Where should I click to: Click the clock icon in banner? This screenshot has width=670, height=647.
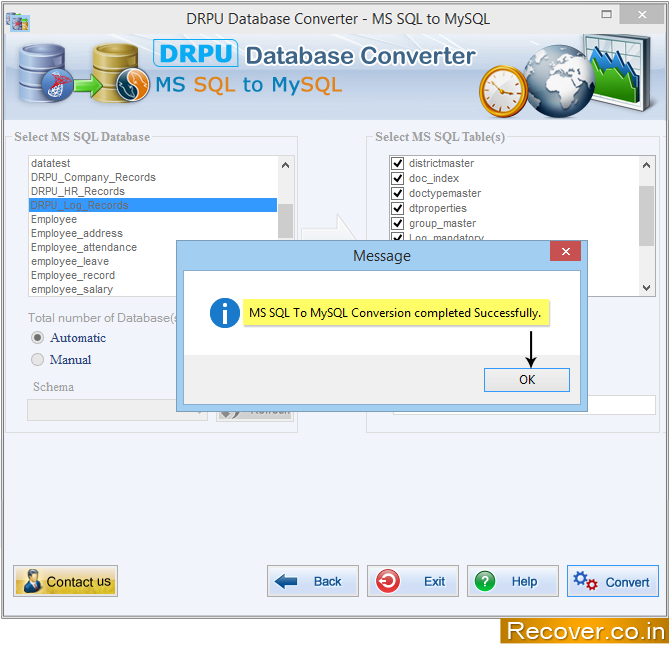click(503, 92)
